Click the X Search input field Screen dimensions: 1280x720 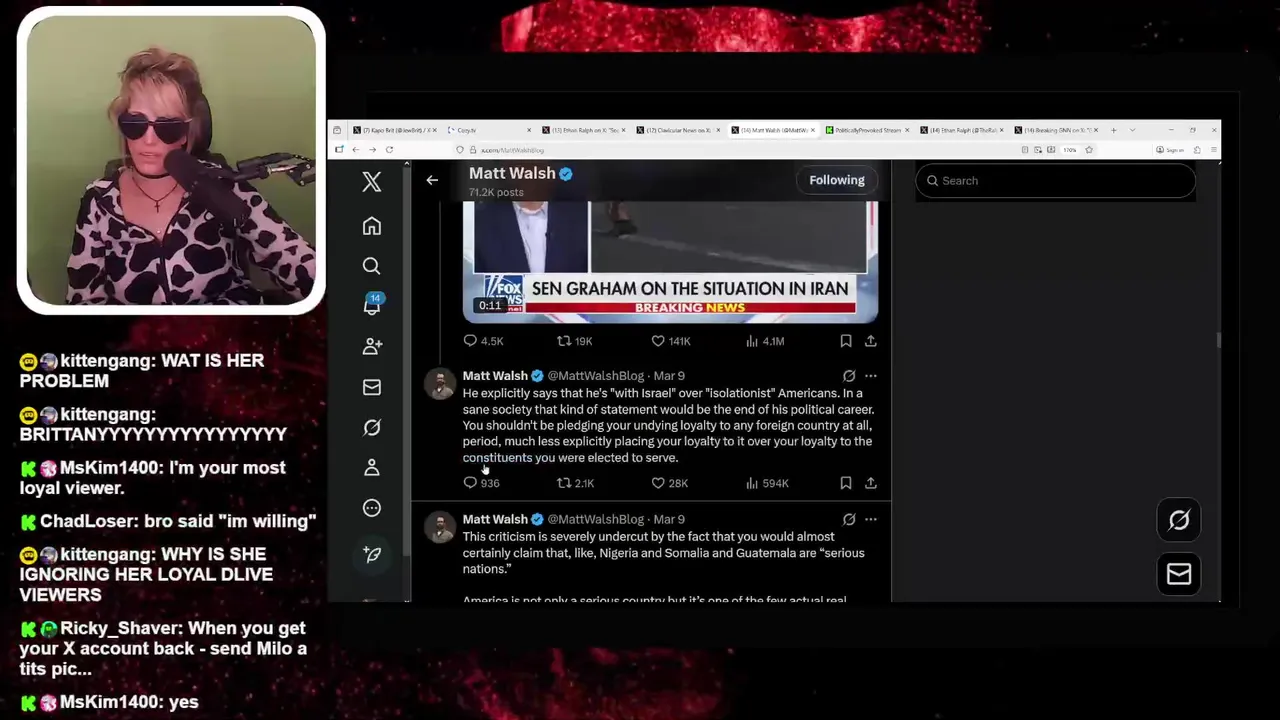pyautogui.click(x=1055, y=181)
